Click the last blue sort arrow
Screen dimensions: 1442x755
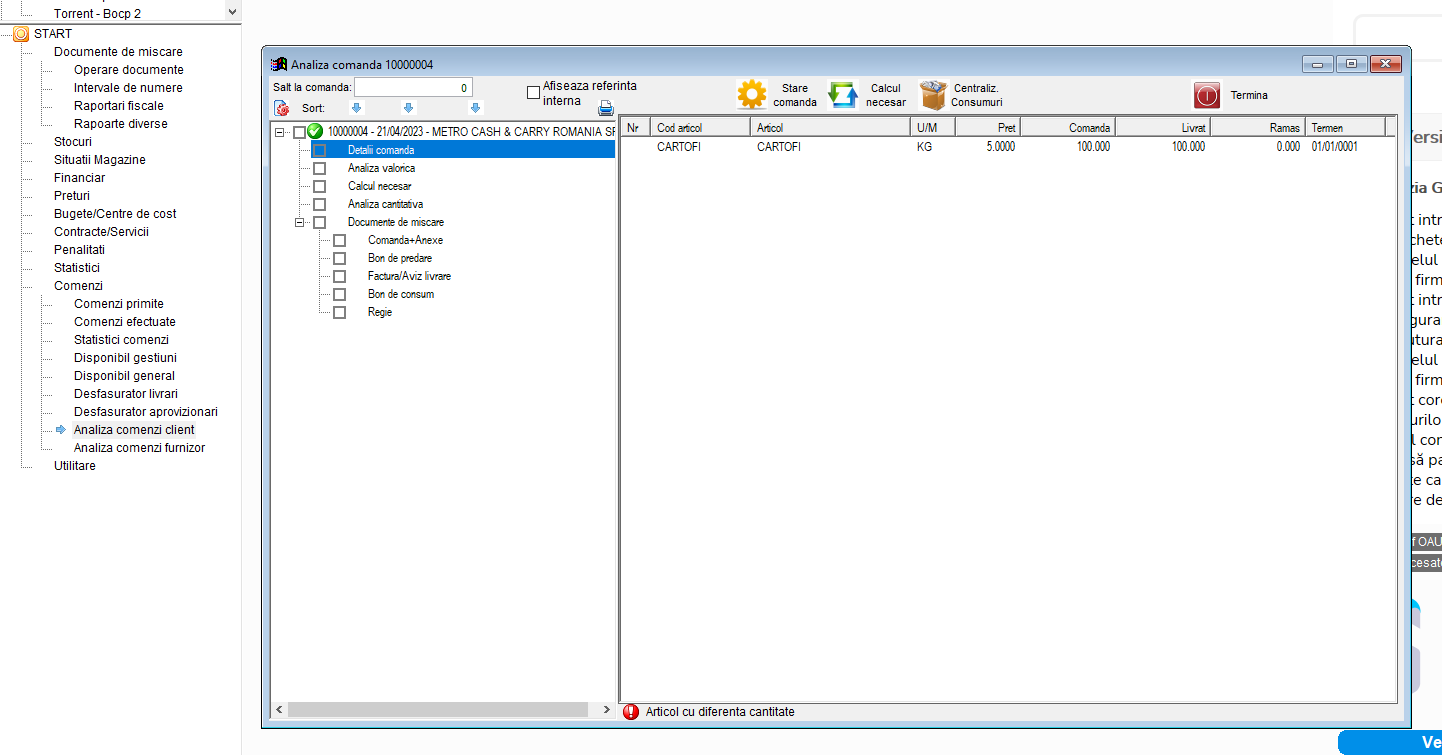(x=475, y=108)
